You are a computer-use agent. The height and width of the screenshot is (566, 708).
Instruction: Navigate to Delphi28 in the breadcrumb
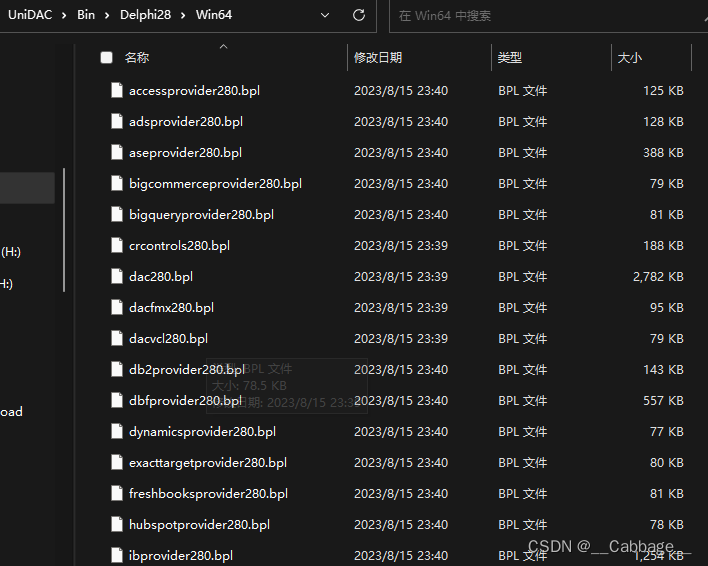point(145,15)
